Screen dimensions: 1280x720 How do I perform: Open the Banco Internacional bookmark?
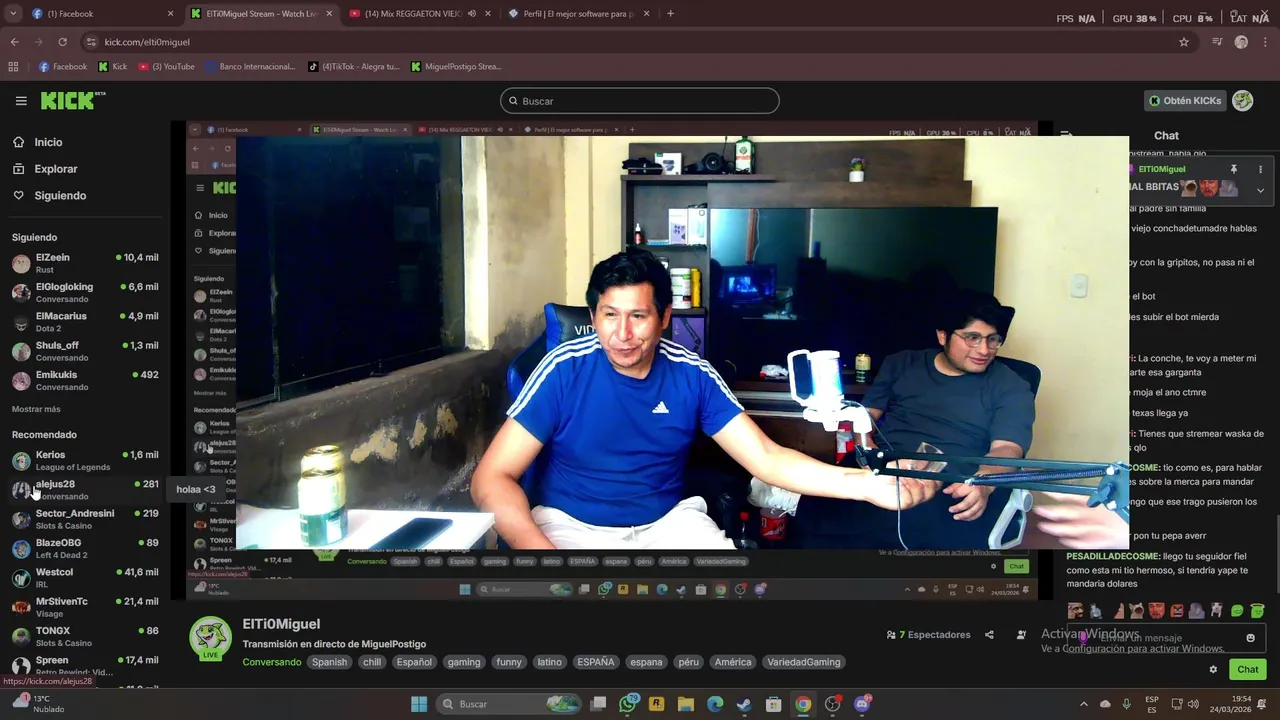(x=250, y=67)
